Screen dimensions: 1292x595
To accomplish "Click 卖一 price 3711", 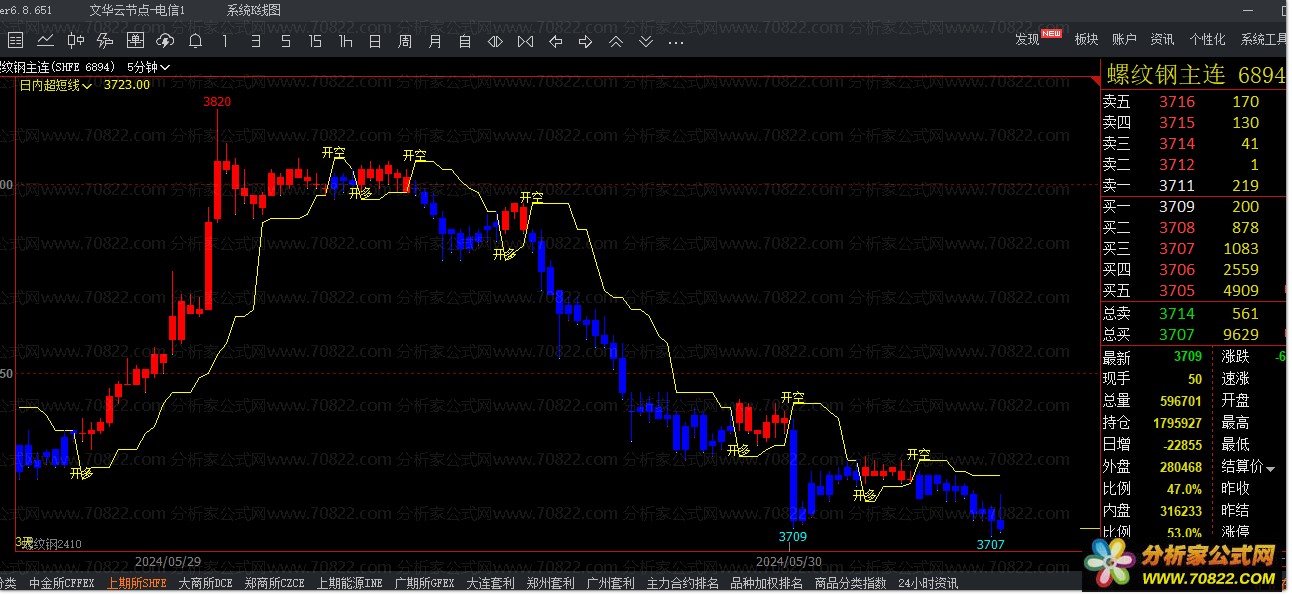I will [x=1177, y=186].
